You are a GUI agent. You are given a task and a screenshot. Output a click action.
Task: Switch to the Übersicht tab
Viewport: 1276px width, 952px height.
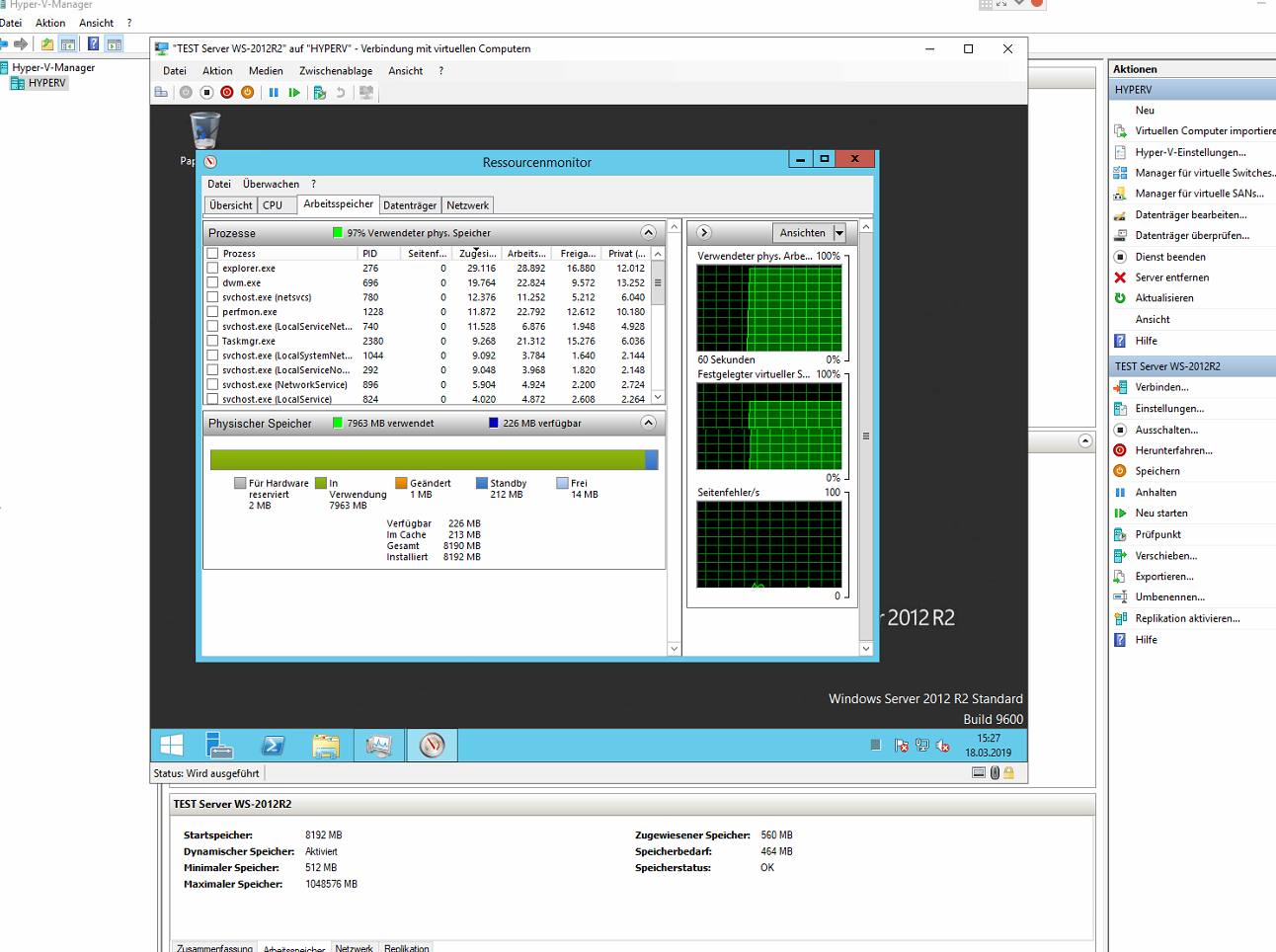(x=231, y=205)
